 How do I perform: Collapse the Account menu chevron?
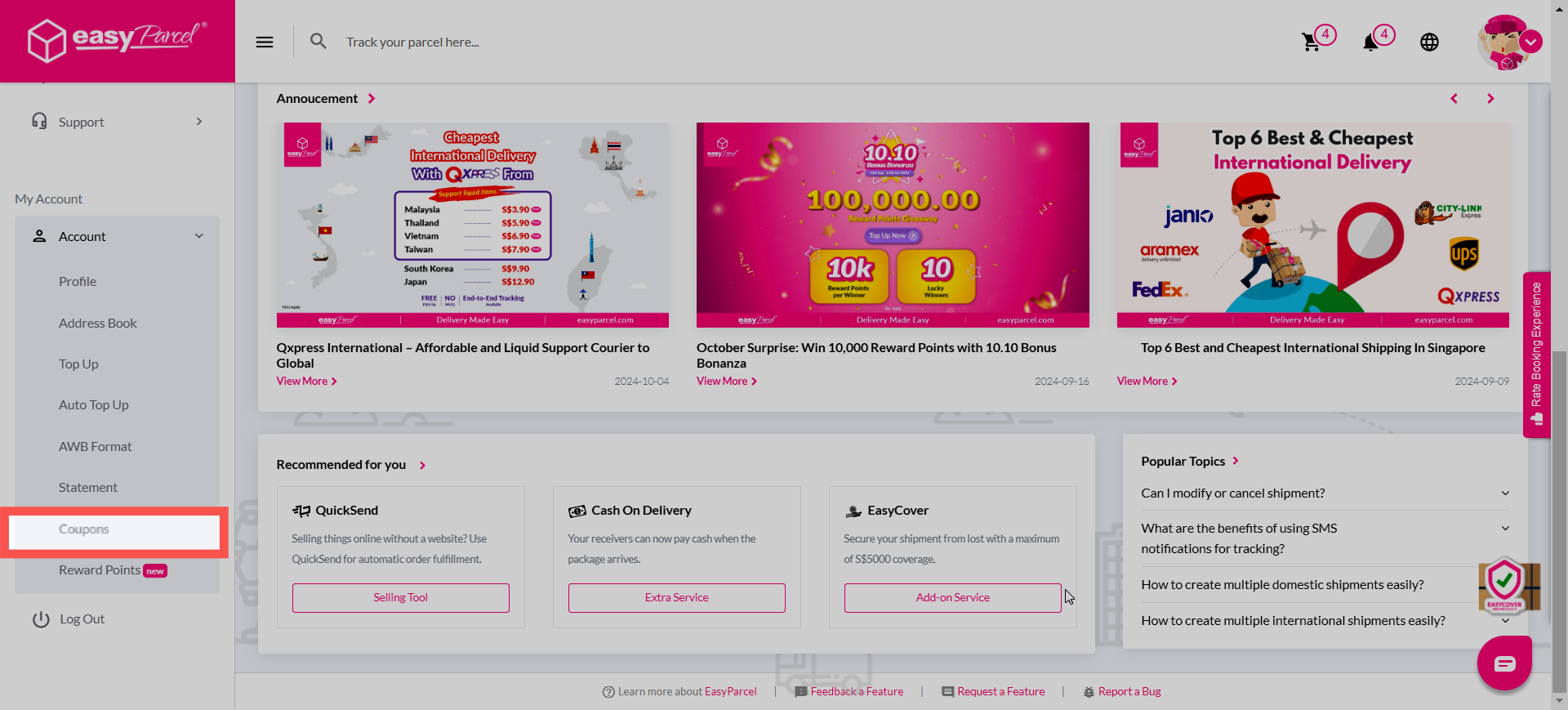click(x=198, y=236)
